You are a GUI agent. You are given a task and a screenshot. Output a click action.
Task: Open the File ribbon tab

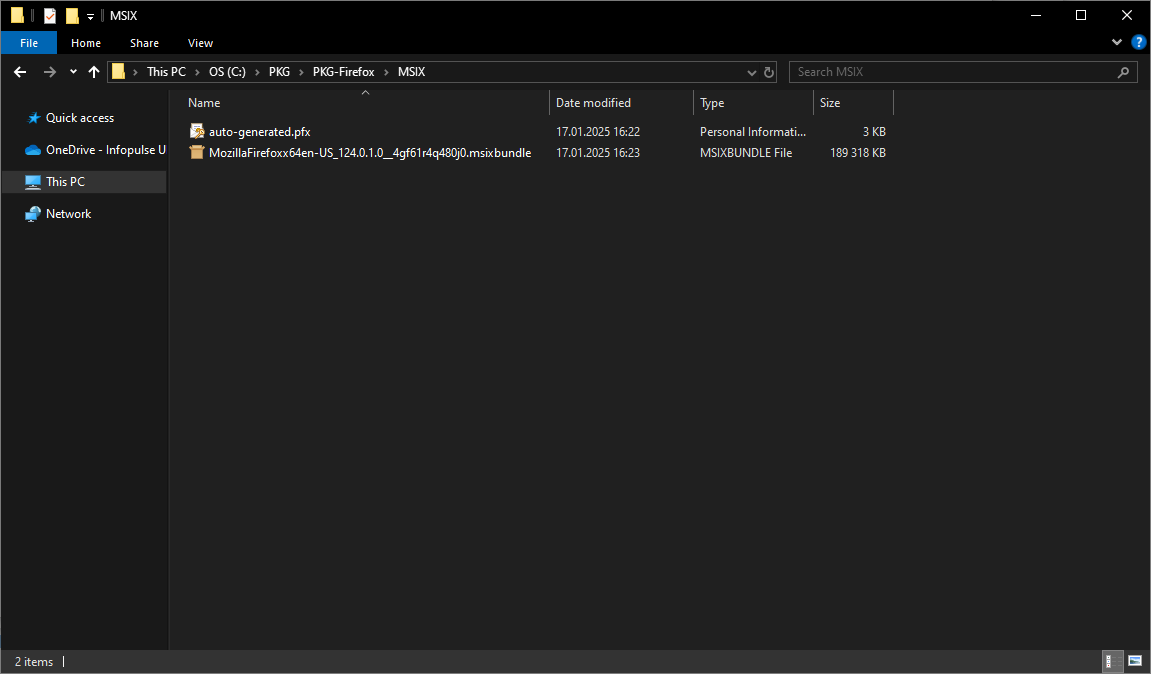pos(29,43)
